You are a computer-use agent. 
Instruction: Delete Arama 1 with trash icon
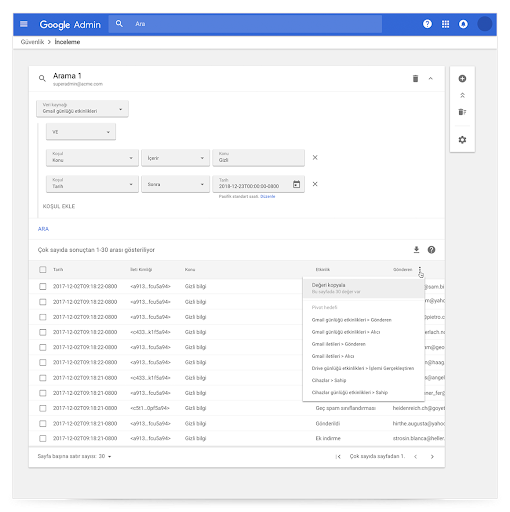[415, 79]
